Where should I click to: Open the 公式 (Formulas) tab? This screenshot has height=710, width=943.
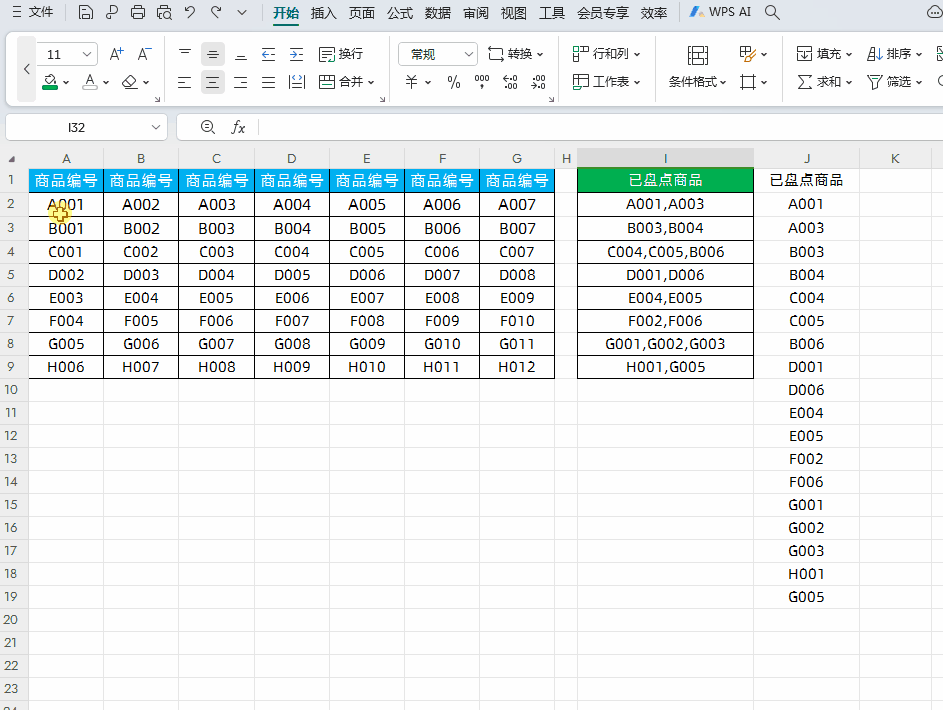click(400, 13)
